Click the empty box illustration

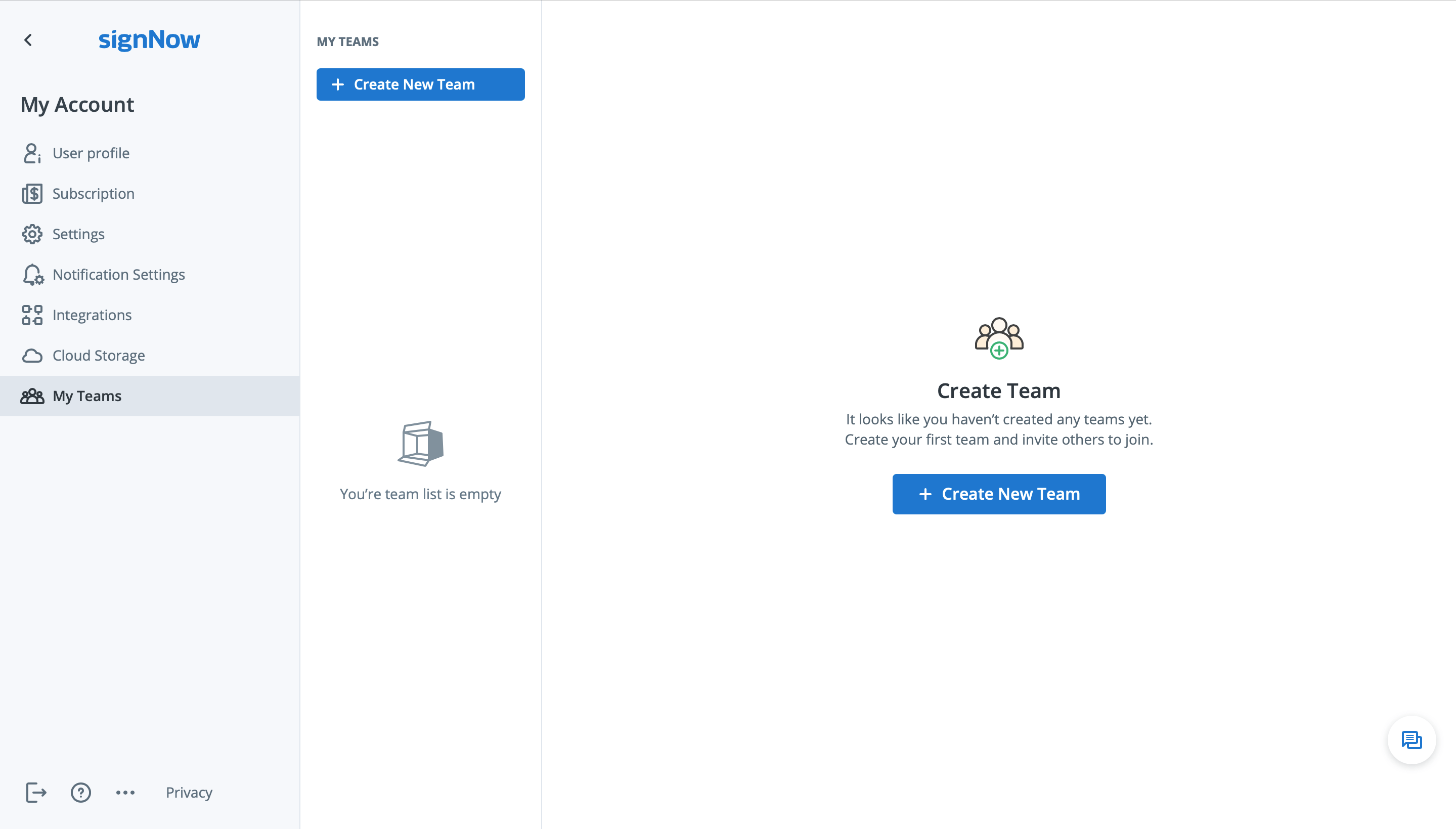[420, 444]
